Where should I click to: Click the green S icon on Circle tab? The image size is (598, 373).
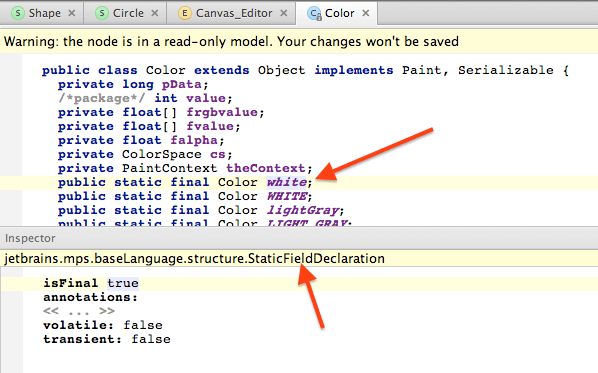pos(102,13)
